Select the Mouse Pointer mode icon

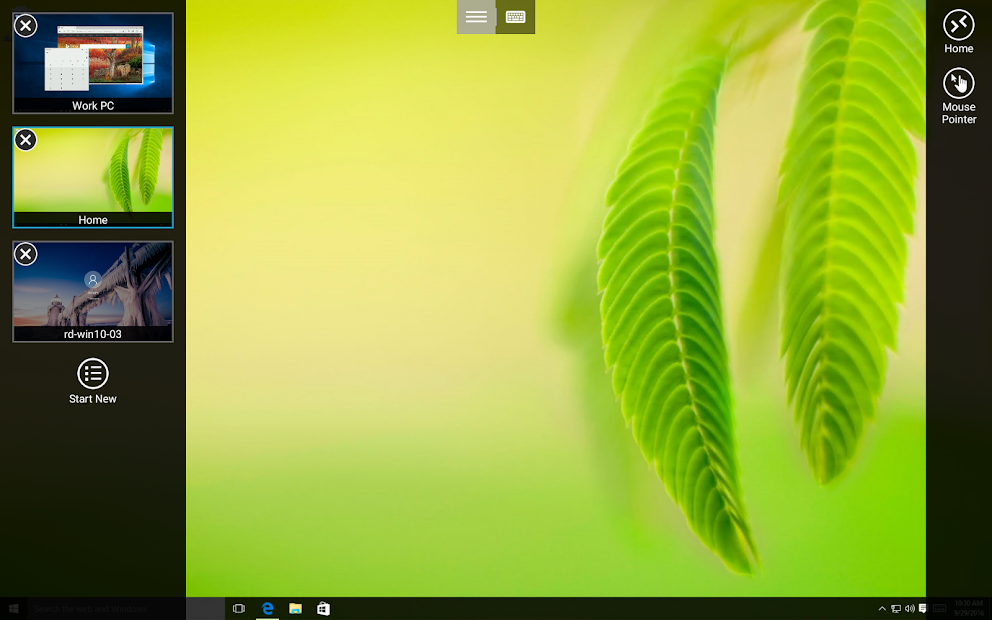coord(958,84)
